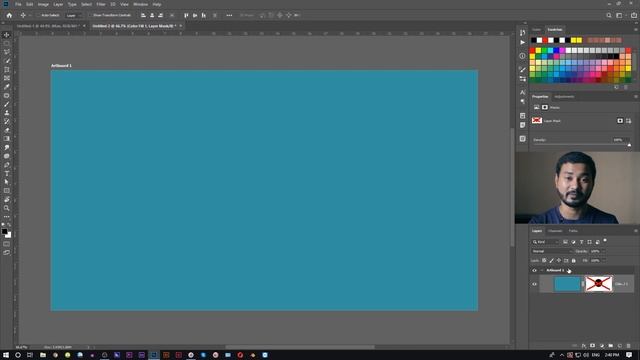
Task: Select the Frame tool
Action: point(7,78)
